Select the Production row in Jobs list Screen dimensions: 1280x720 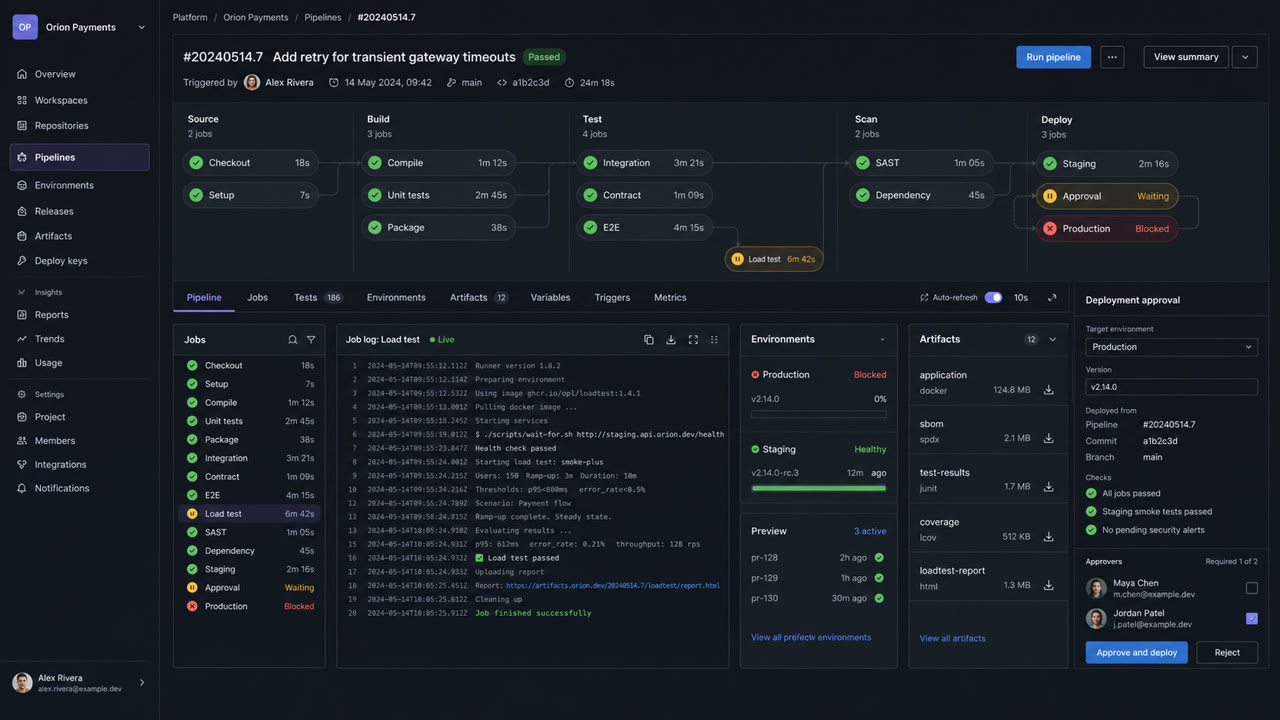(x=250, y=606)
